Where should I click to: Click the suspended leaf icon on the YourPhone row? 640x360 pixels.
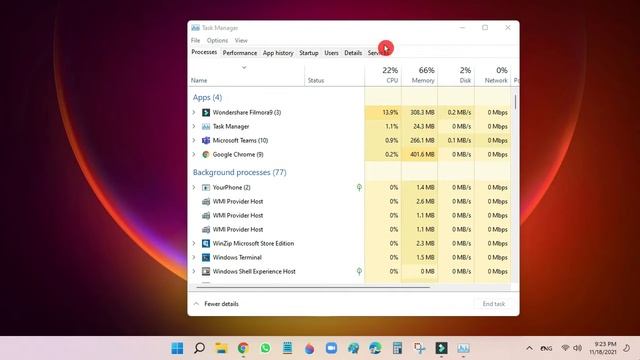pos(359,187)
